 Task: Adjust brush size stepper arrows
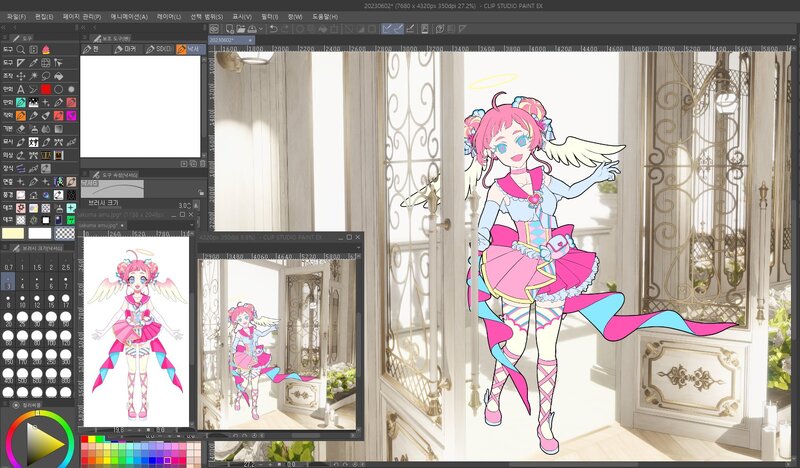pyautogui.click(x=196, y=205)
